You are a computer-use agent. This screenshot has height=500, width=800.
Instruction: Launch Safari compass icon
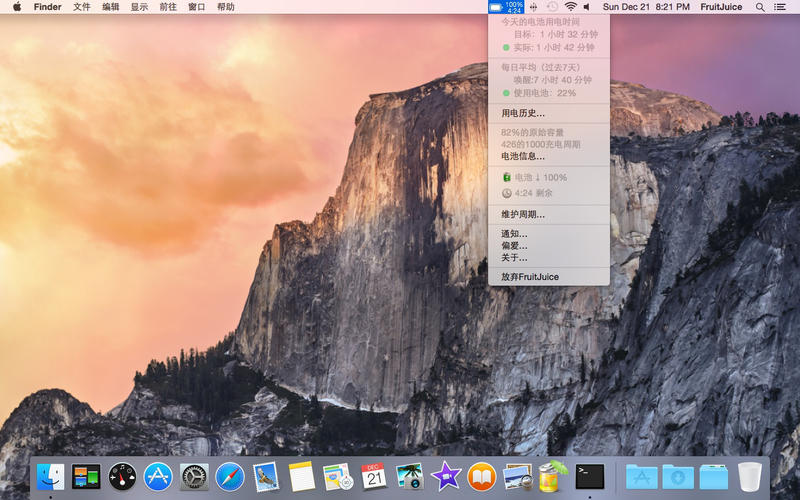tap(230, 477)
